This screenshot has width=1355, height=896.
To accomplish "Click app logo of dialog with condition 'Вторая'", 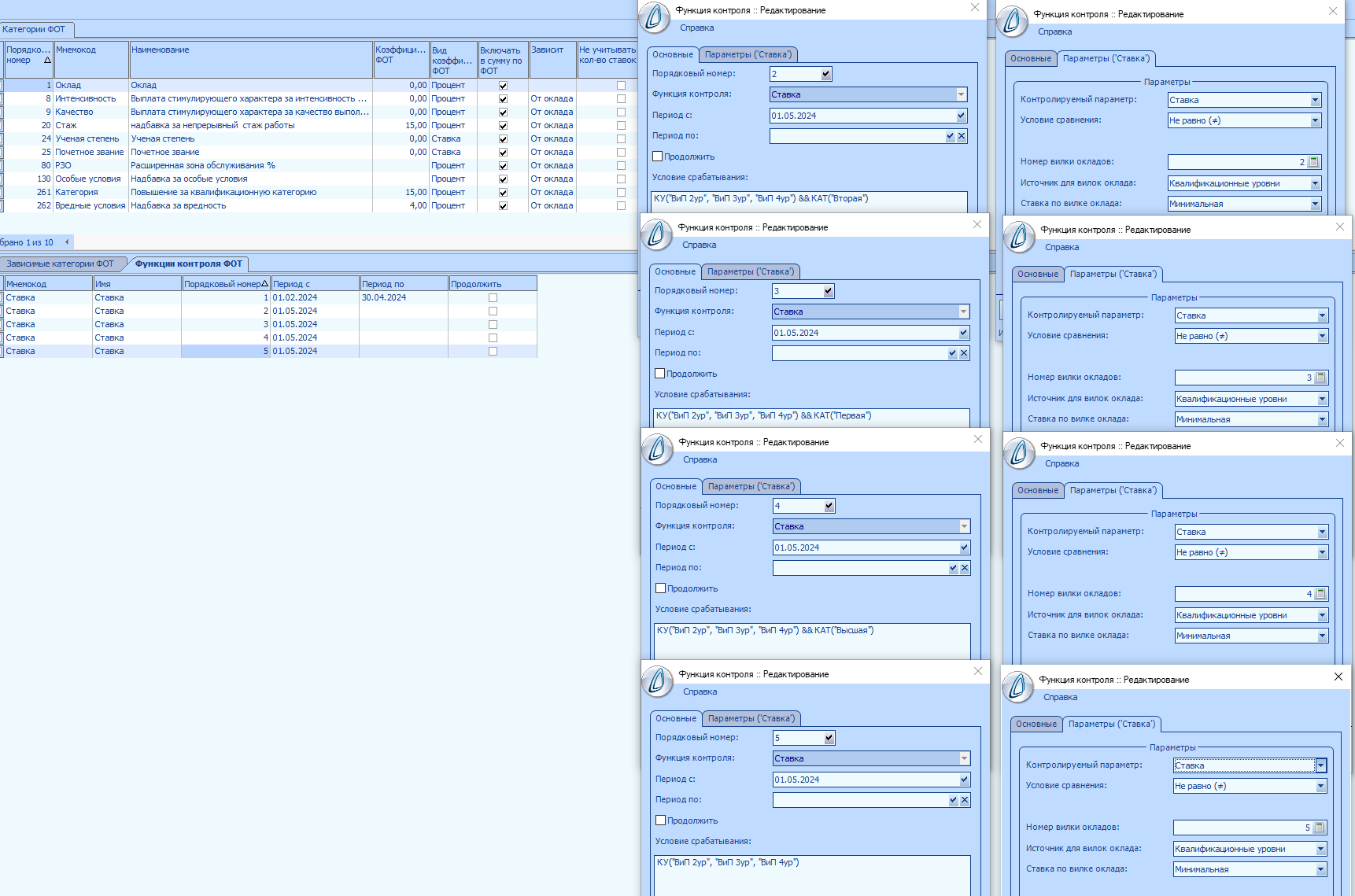I will coord(654,17).
